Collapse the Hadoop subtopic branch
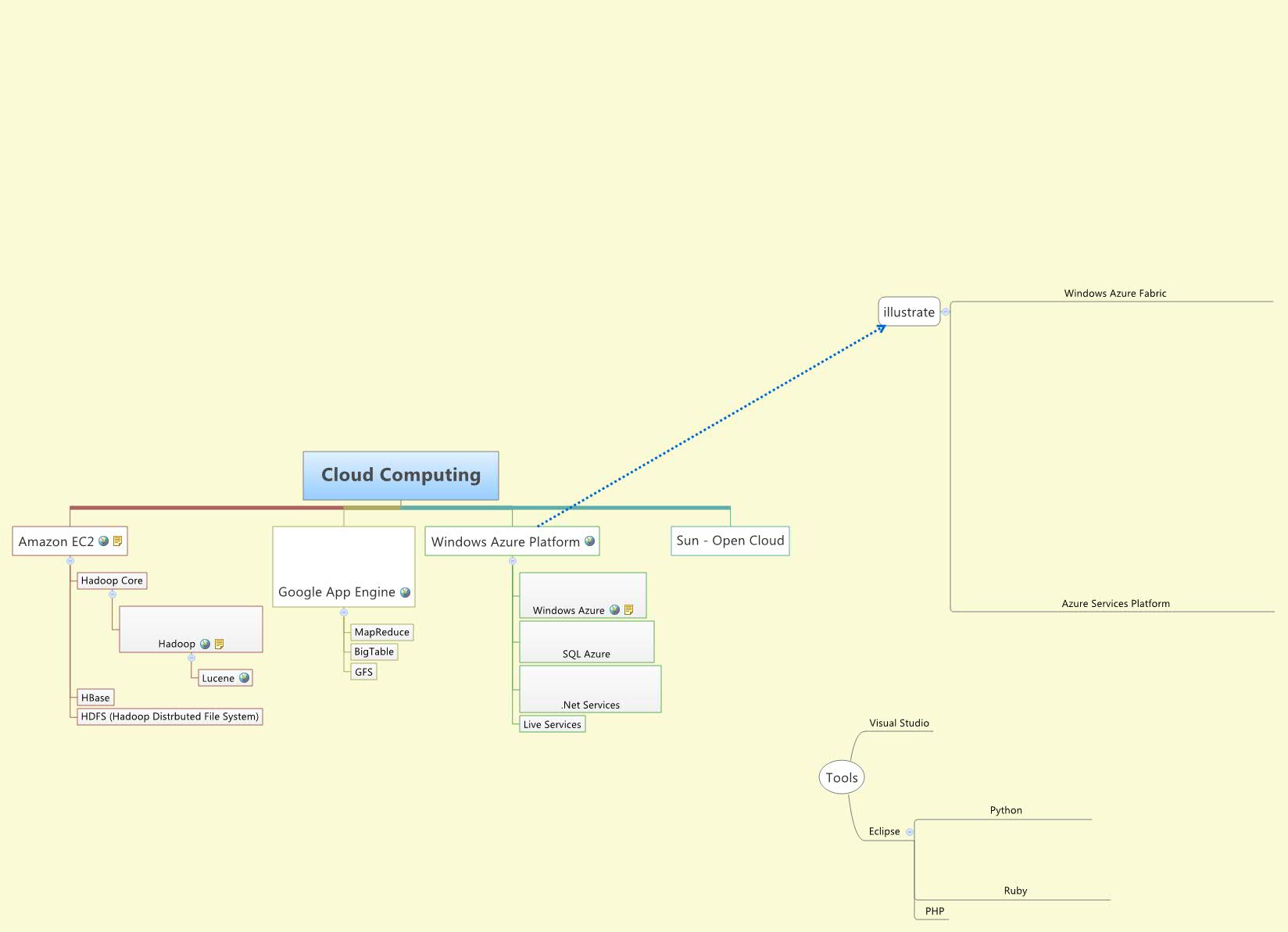Viewport: 1288px width, 932px height. coord(191,658)
